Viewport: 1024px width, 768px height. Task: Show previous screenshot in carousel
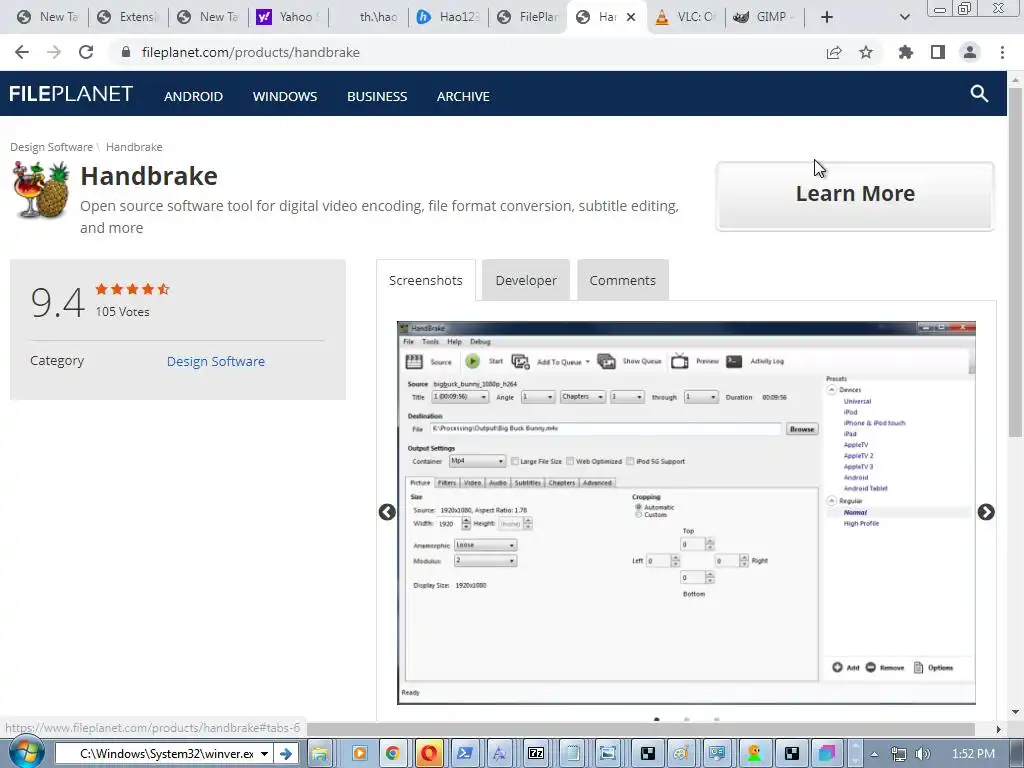pyautogui.click(x=387, y=512)
